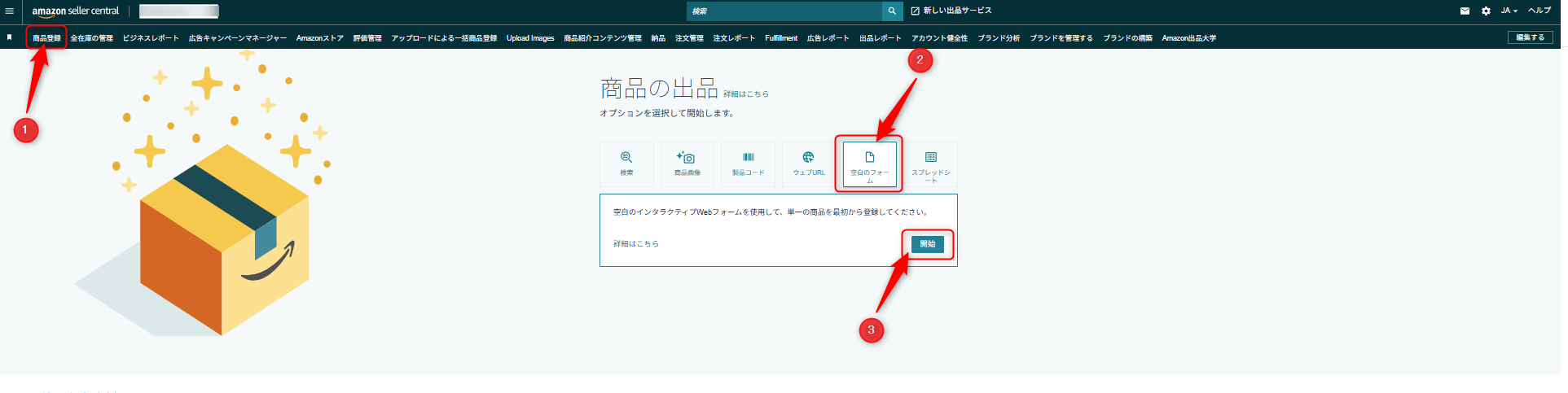
Task: Open the 全在庫の管理 menu item
Action: click(x=91, y=38)
